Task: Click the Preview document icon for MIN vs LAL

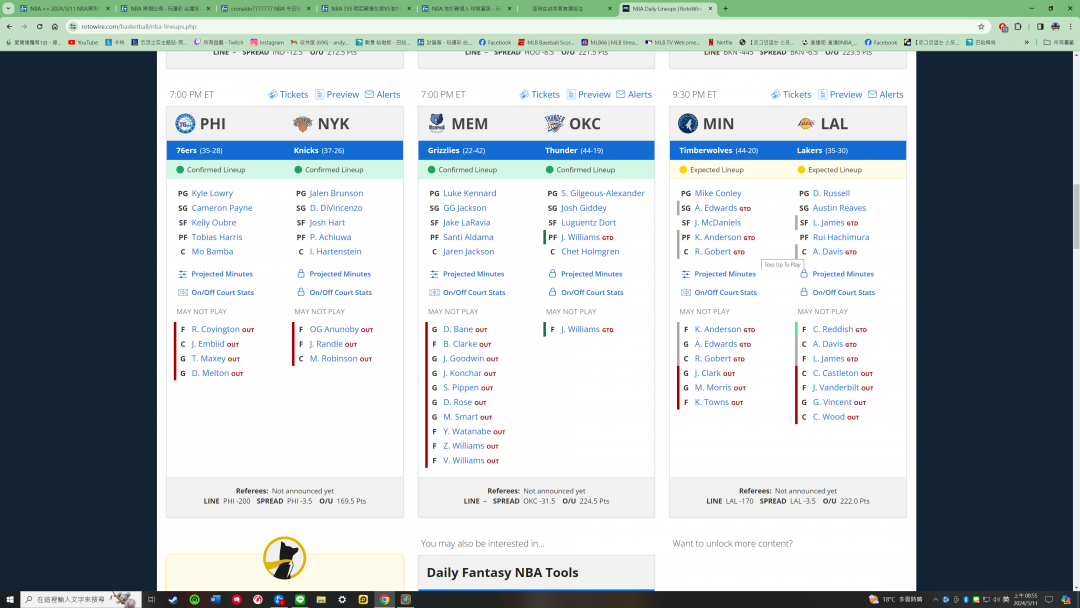Action: coord(822,94)
